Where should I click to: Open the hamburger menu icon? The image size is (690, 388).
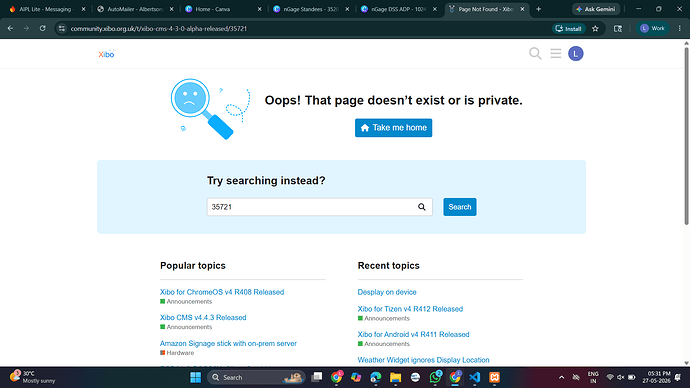click(556, 54)
